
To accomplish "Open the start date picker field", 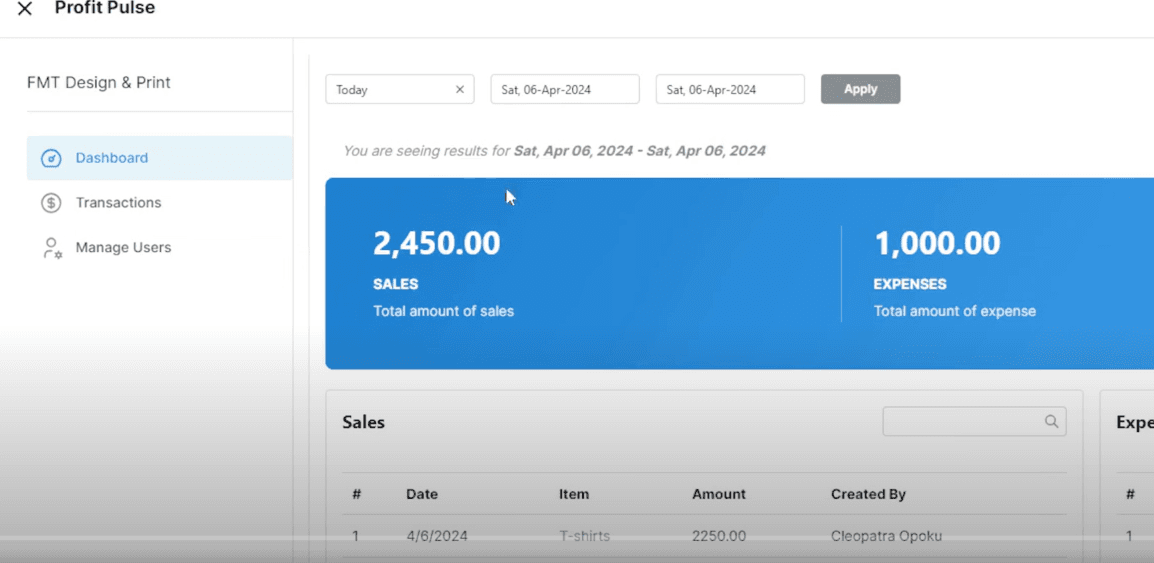I will tap(564, 90).
